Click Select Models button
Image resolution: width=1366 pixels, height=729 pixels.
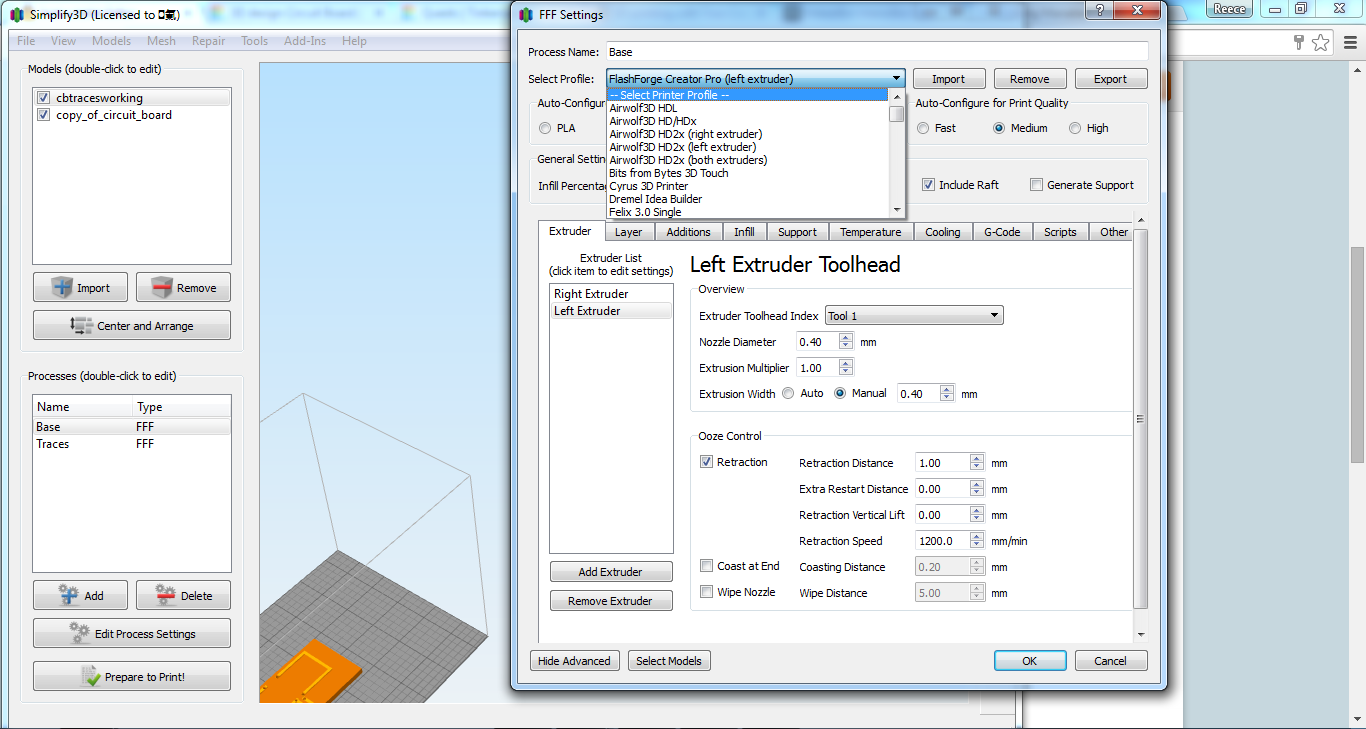point(669,661)
